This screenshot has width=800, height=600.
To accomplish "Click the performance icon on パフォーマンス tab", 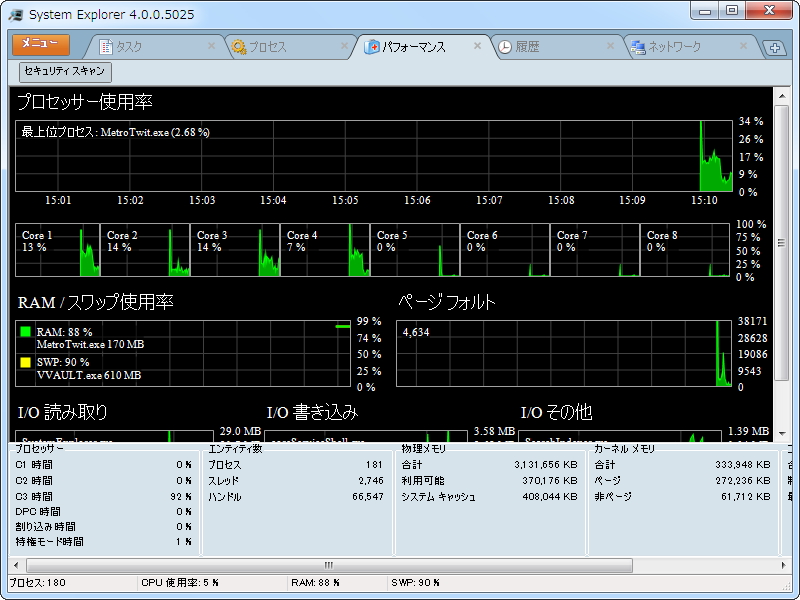I will click(x=371, y=47).
